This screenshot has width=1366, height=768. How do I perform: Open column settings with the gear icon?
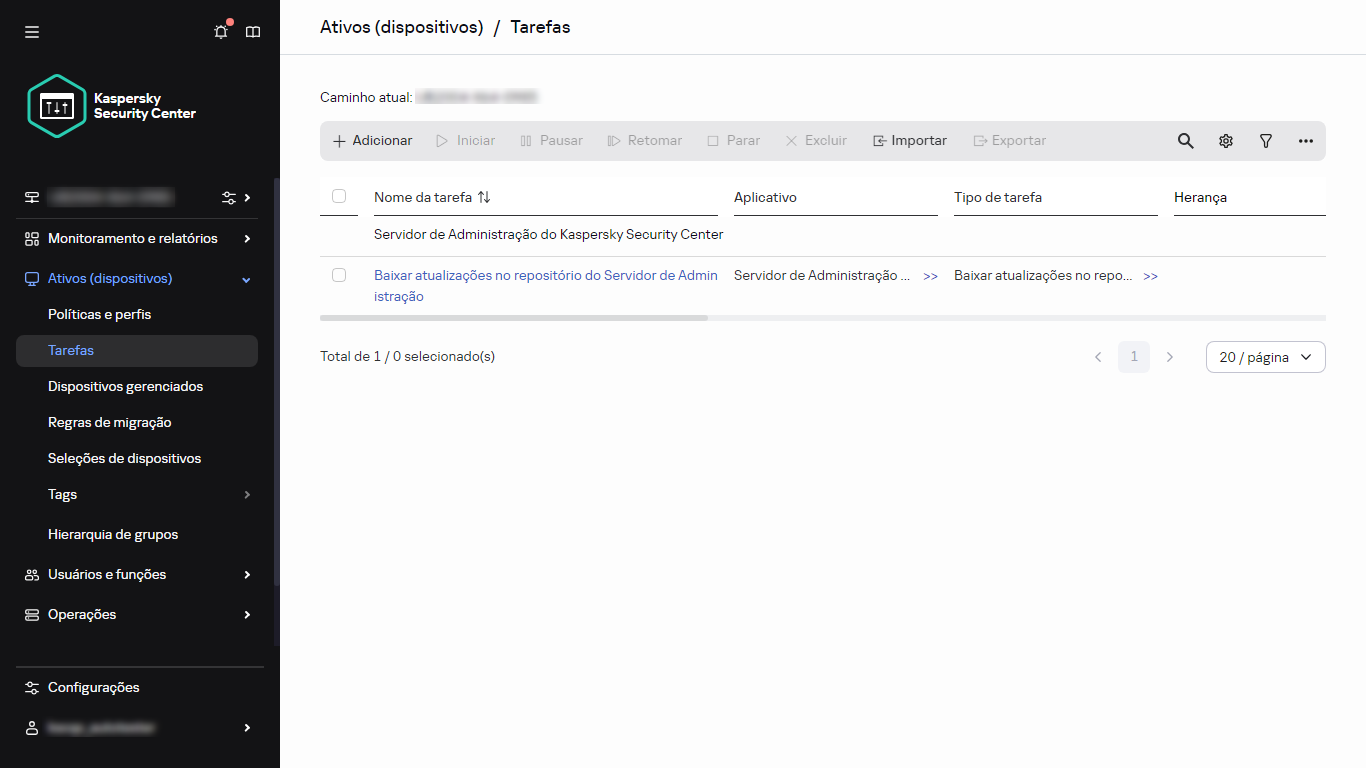tap(1225, 141)
